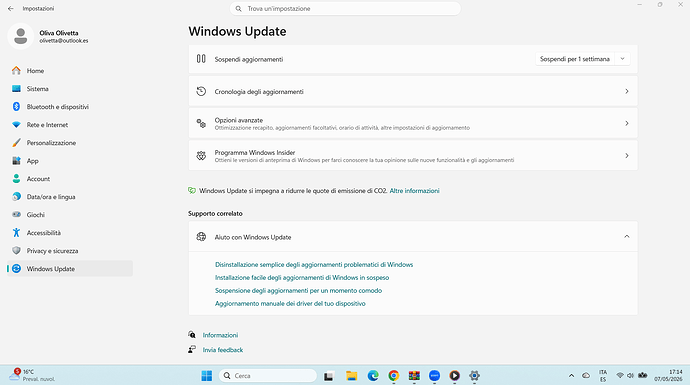The width and height of the screenshot is (690, 385).
Task: Open Cronologia degli aggiornamenti chevron
Action: (627, 91)
